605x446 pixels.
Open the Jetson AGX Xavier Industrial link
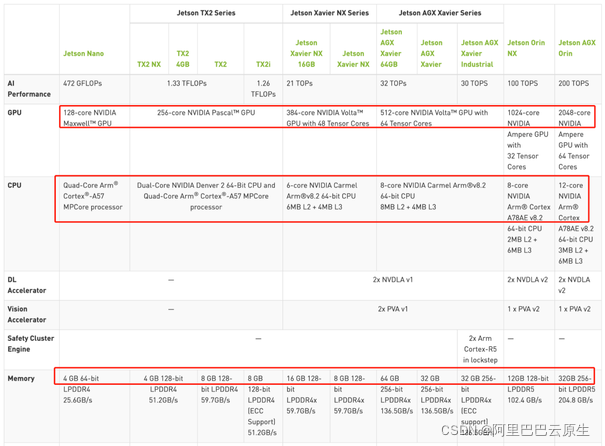tap(480, 54)
